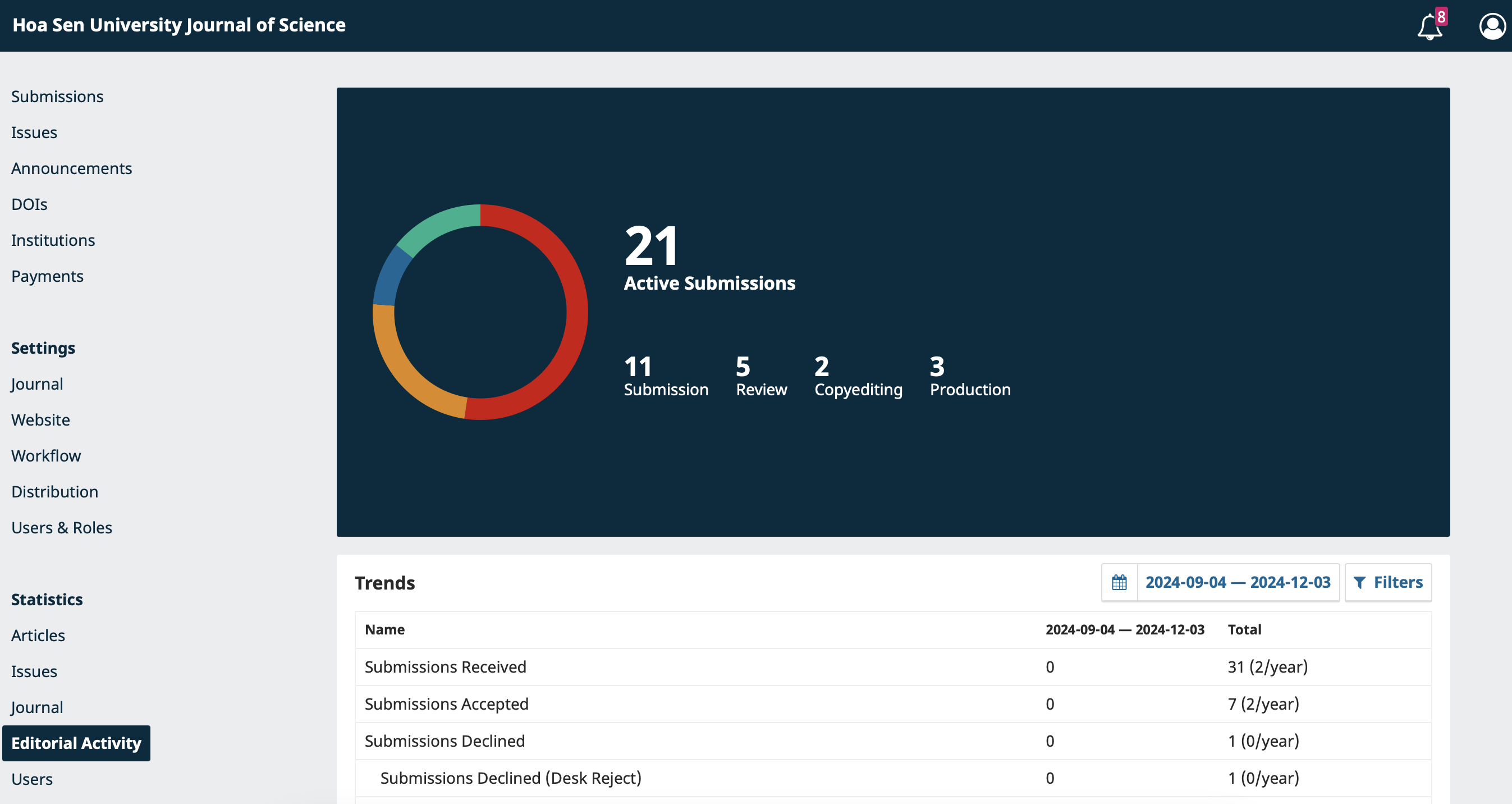
Task: Click the calendar icon beside date range
Action: pyautogui.click(x=1119, y=582)
